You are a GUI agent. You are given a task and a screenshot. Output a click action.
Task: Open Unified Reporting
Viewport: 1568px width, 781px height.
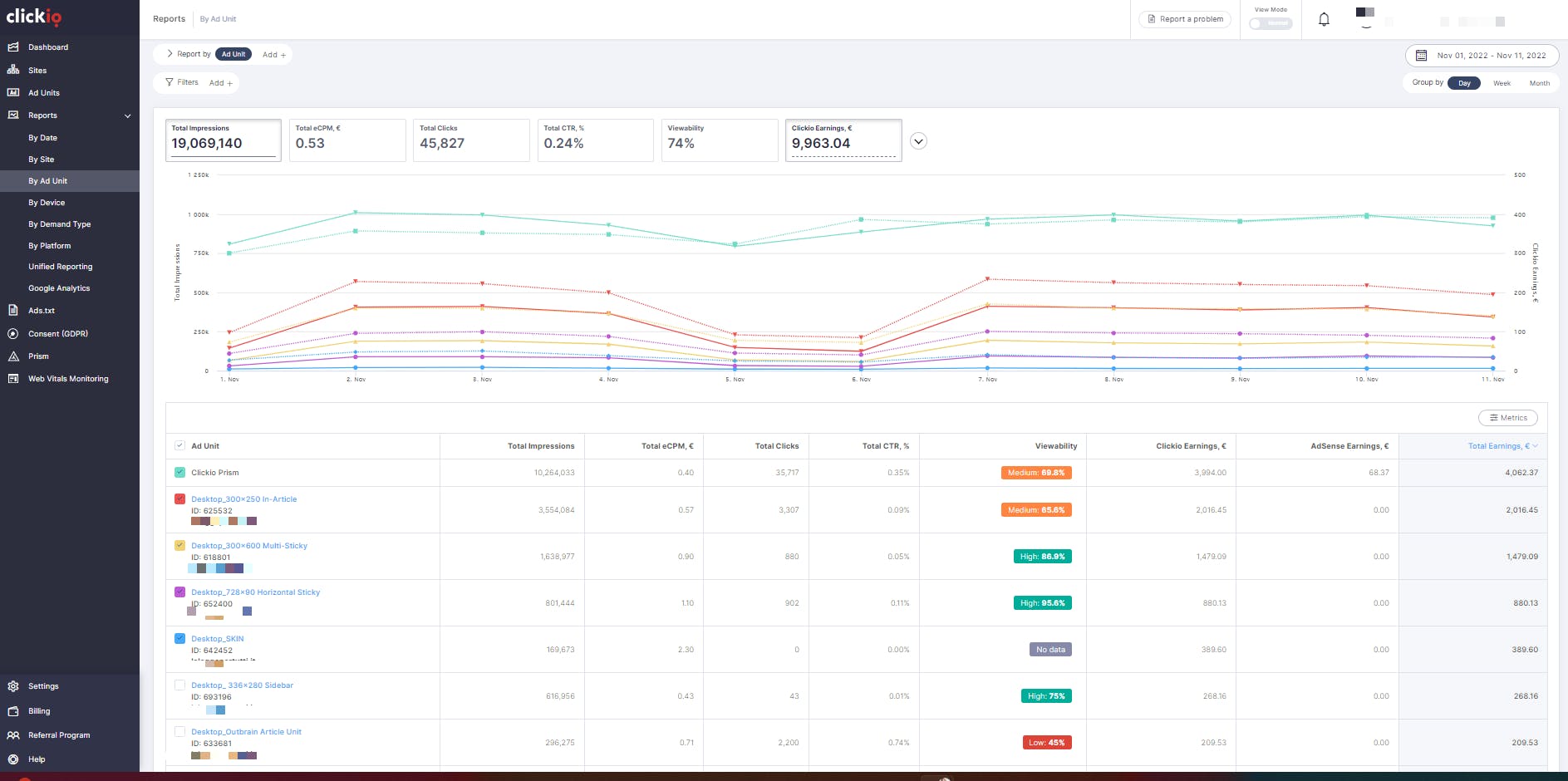point(60,267)
